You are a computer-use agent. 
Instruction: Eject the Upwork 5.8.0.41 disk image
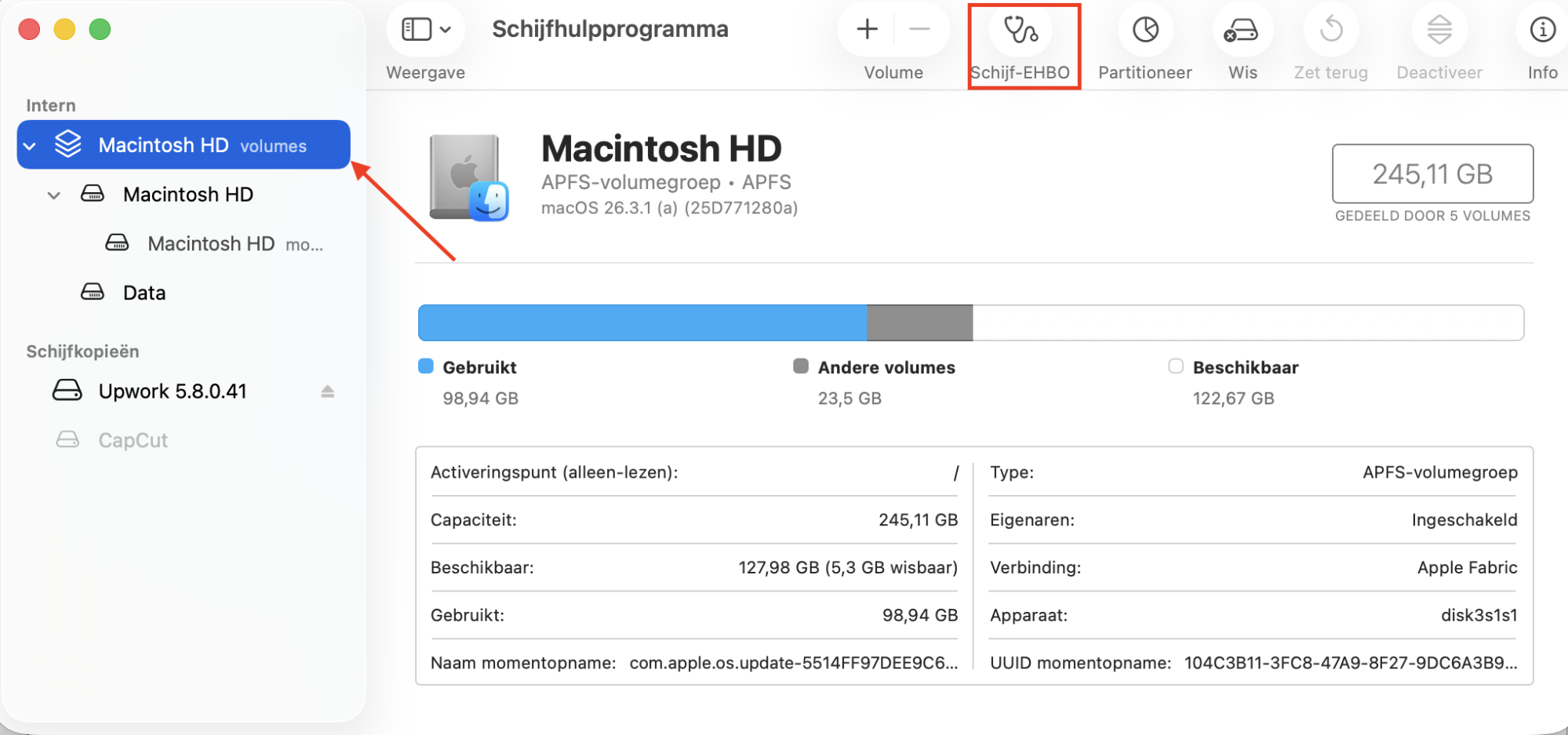(x=328, y=391)
